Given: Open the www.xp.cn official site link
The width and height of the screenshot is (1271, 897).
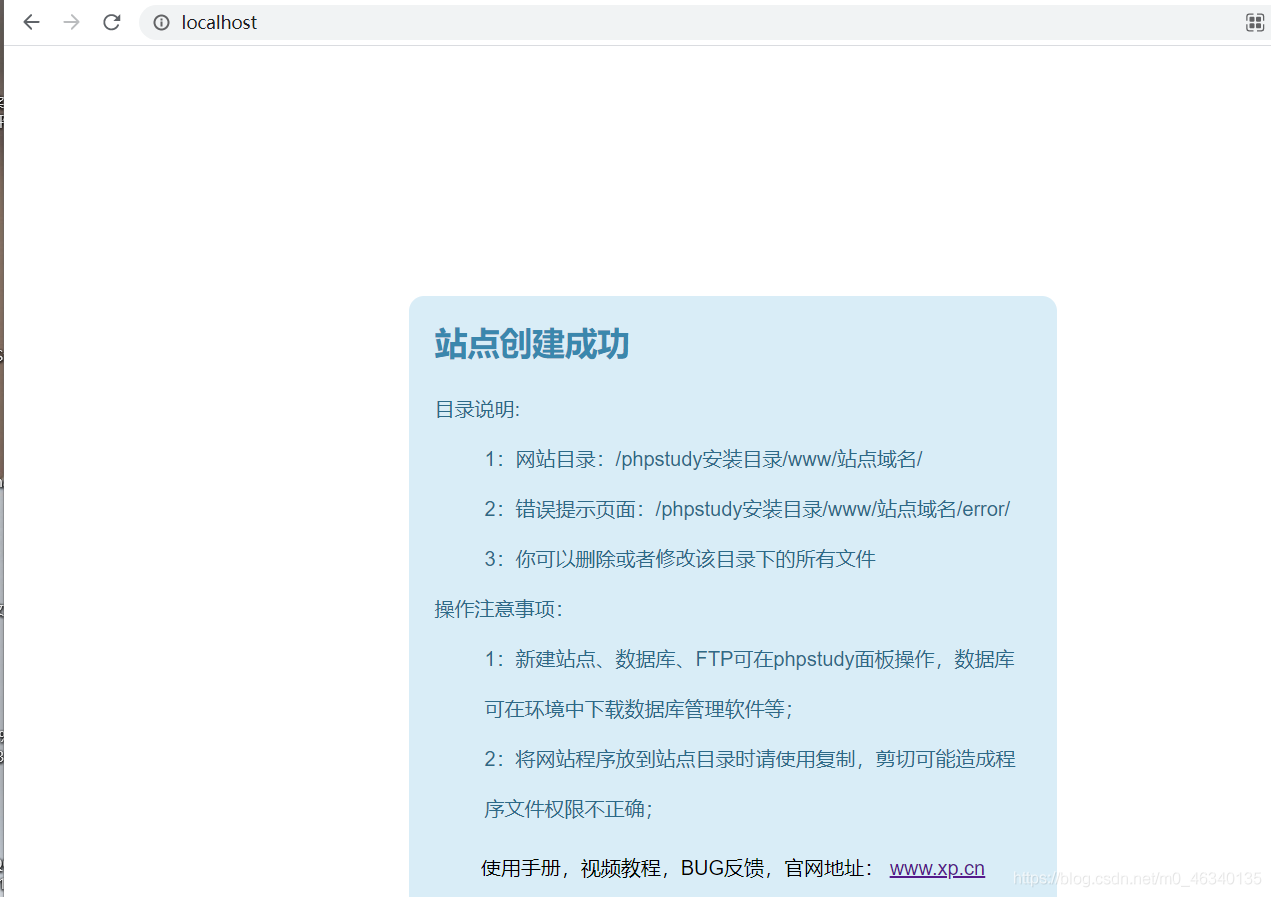Looking at the screenshot, I should click(937, 868).
